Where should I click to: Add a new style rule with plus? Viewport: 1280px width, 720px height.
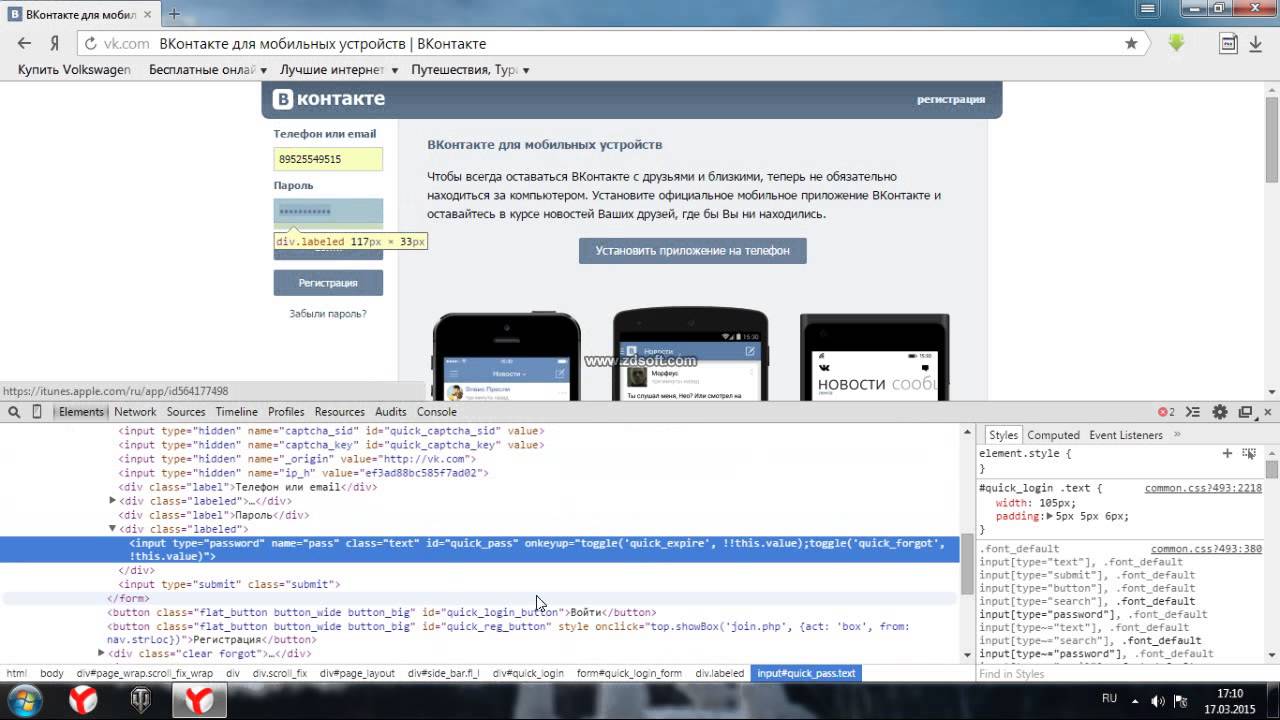(1227, 453)
